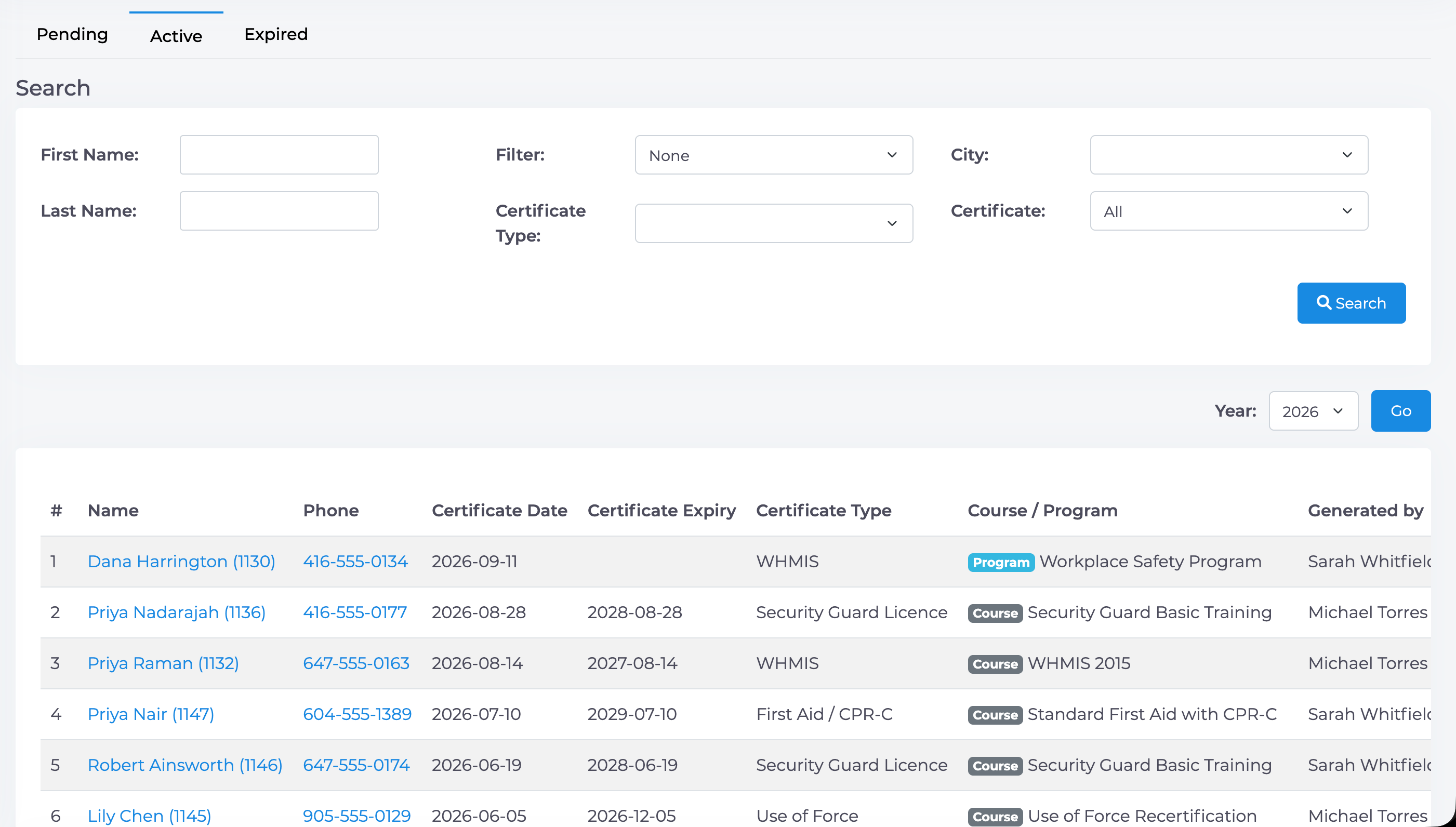Viewport: 1456px width, 827px height.
Task: Change the Year dropdown from 2026
Action: point(1314,411)
